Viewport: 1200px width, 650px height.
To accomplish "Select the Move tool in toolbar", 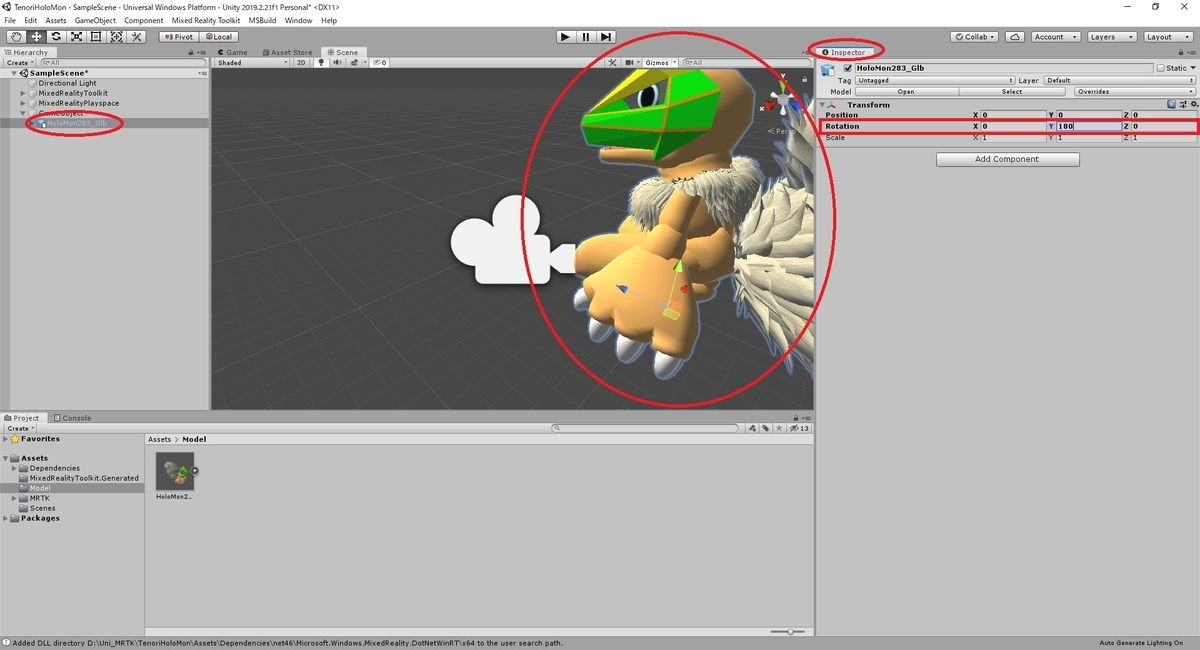I will (x=36, y=37).
